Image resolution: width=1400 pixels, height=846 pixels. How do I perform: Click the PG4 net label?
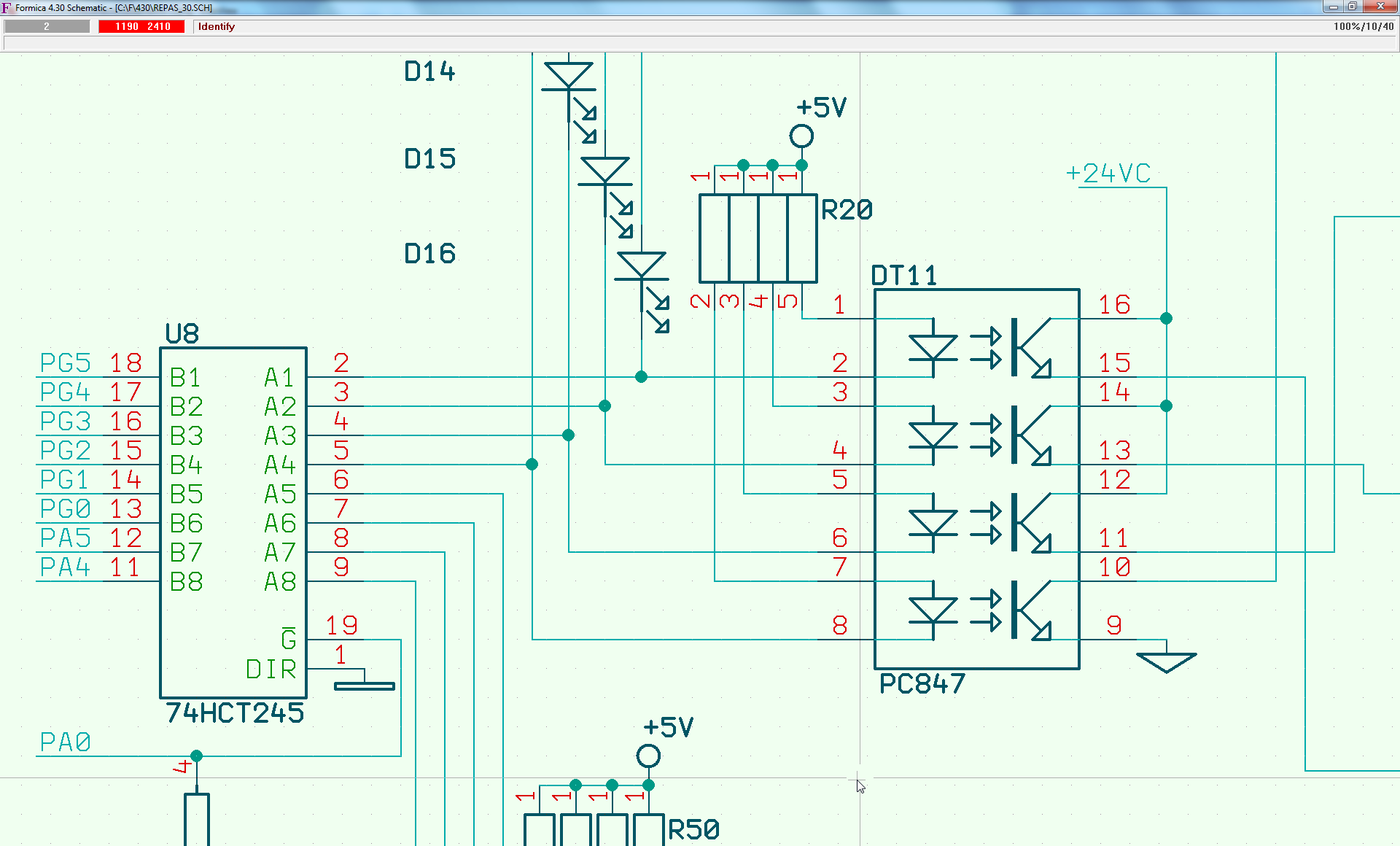click(x=66, y=392)
